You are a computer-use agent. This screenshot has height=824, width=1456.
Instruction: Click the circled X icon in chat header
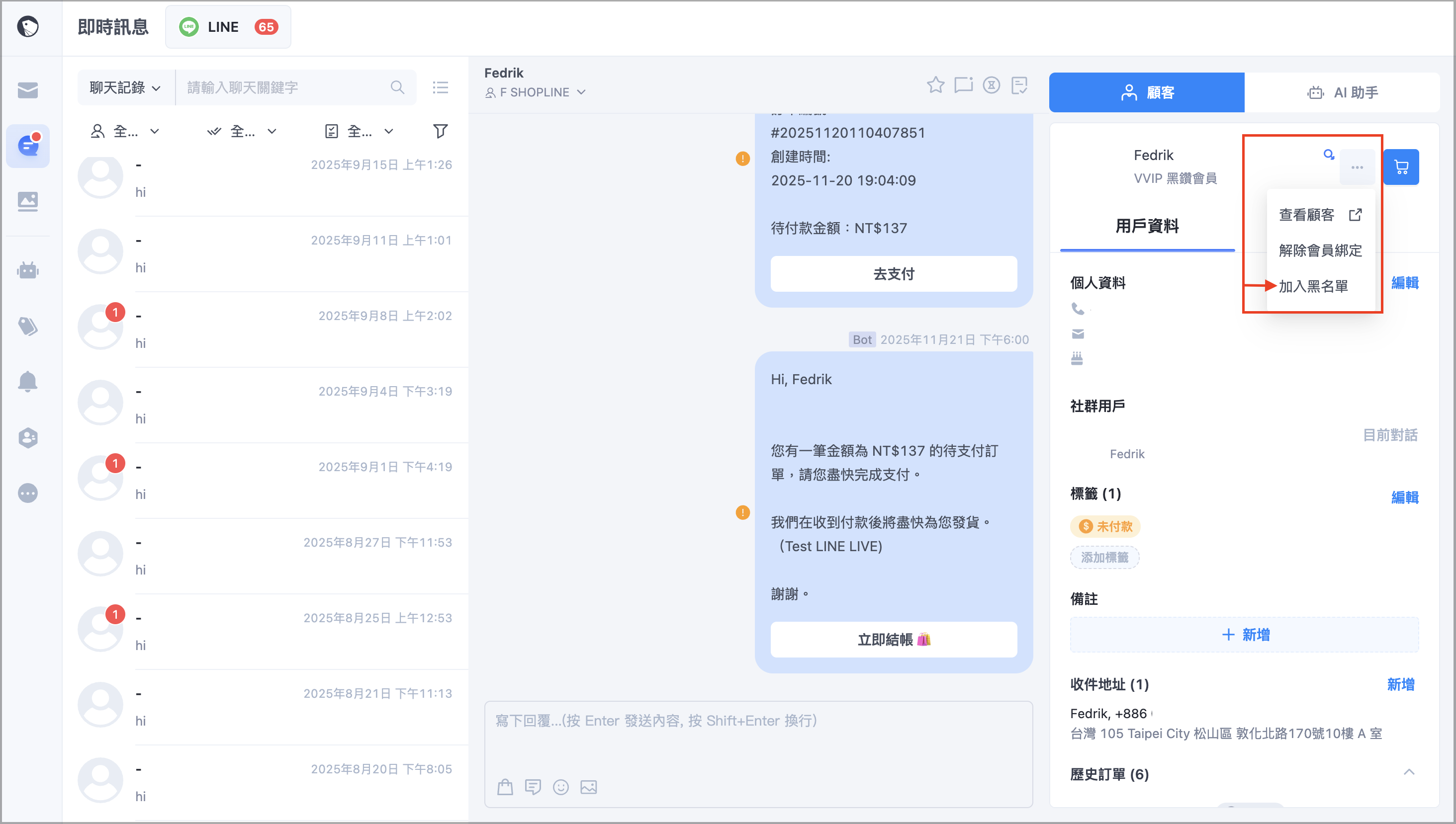click(x=991, y=85)
